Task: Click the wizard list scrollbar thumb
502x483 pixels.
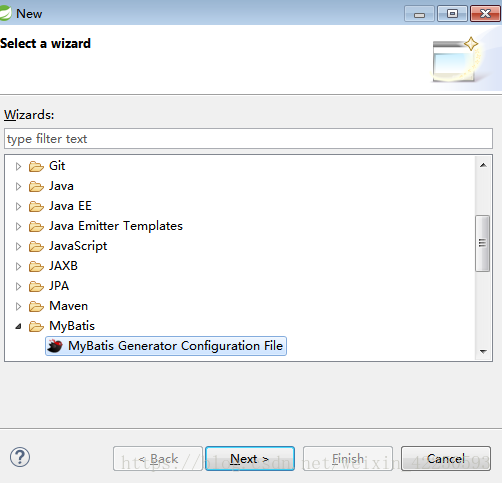Action: click(x=482, y=243)
